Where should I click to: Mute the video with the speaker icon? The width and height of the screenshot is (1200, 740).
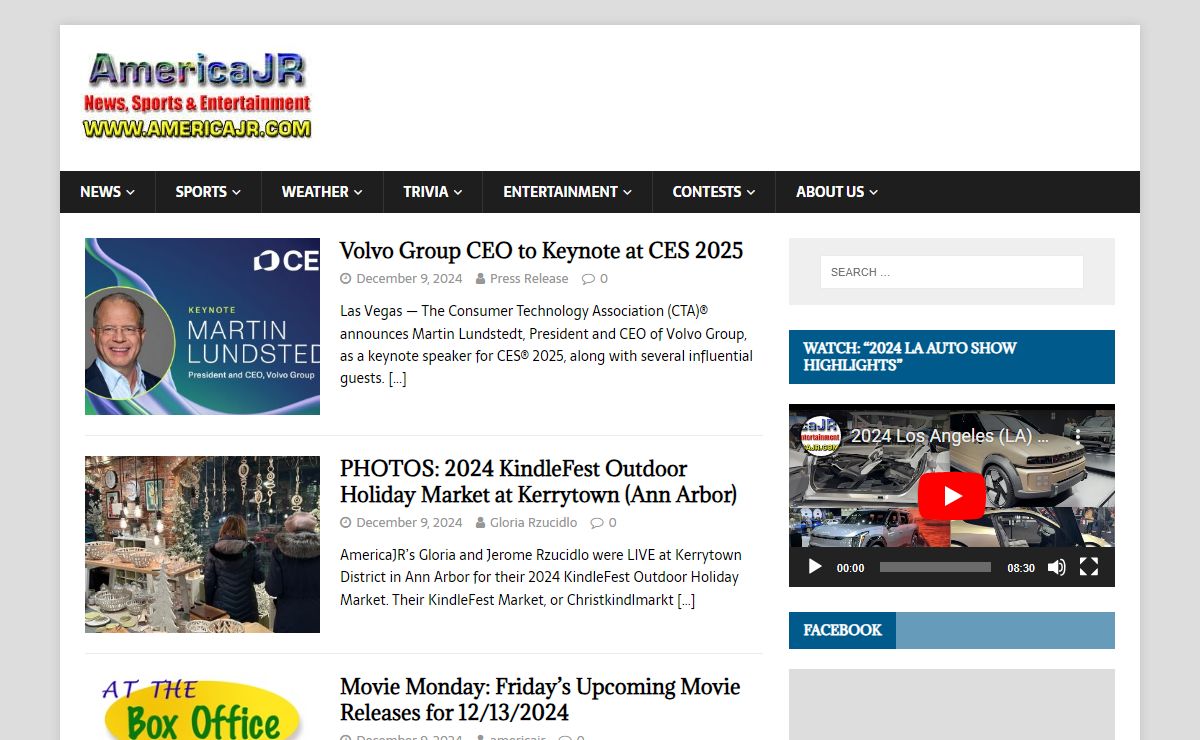point(1056,567)
